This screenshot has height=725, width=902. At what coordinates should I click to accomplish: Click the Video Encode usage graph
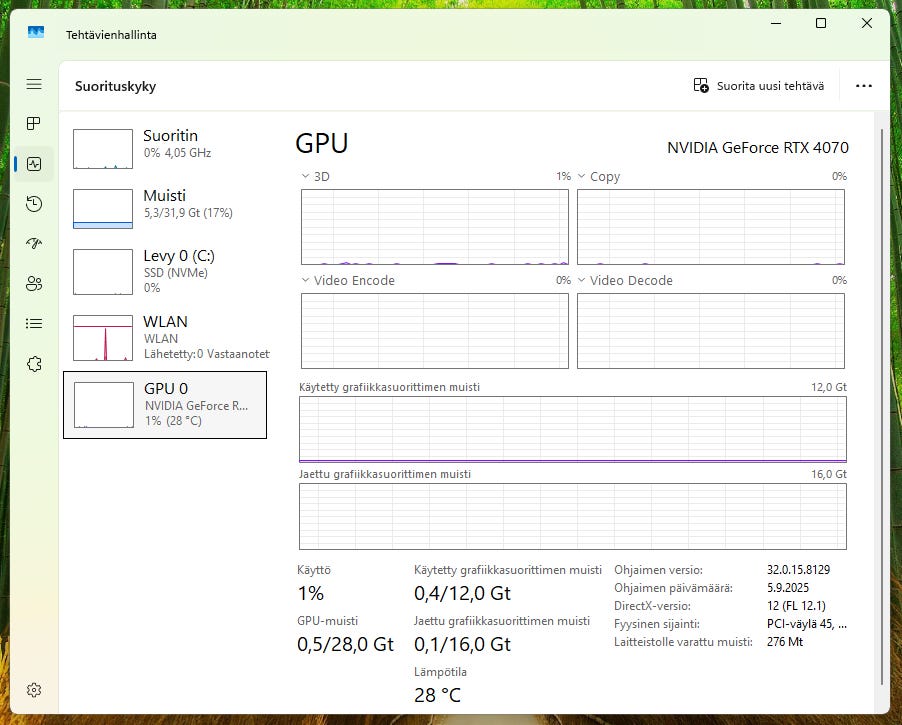(435, 331)
